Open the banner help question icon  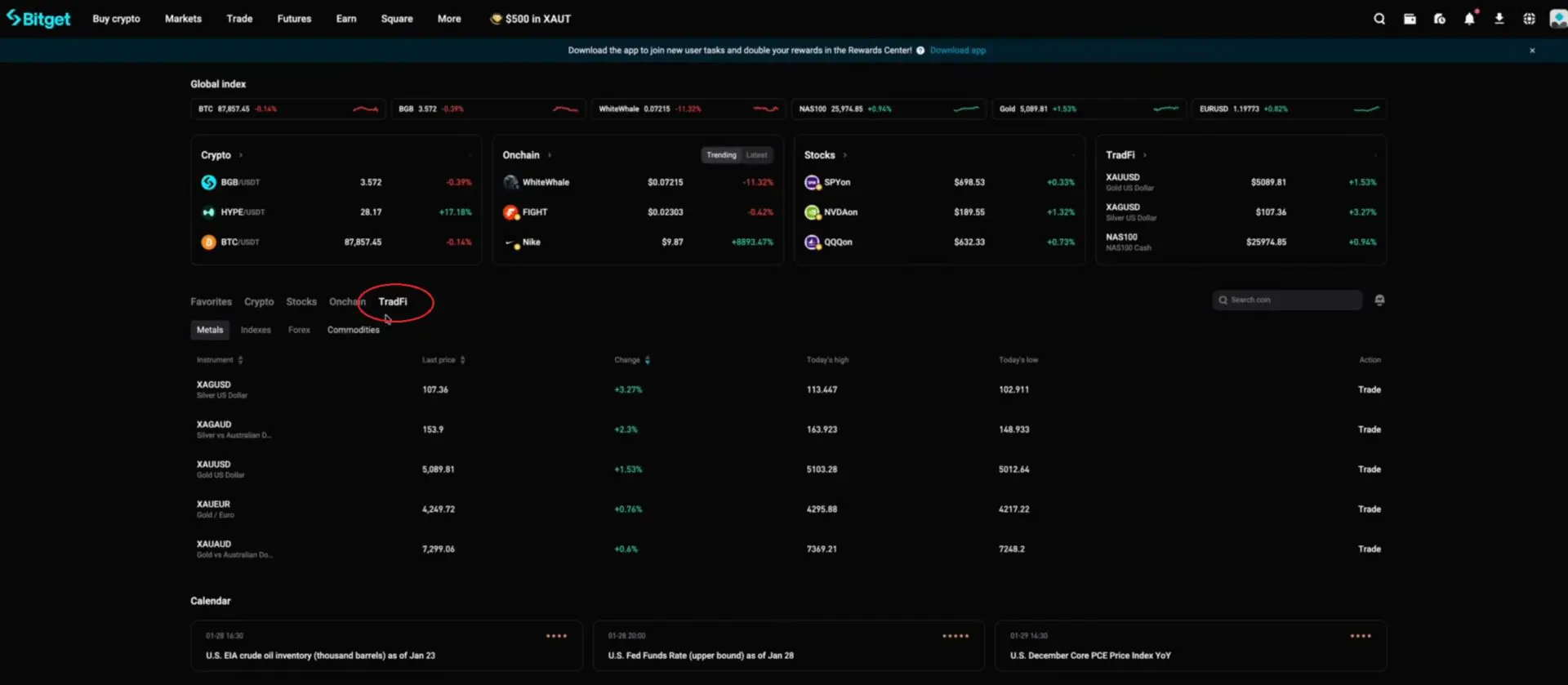[920, 51]
